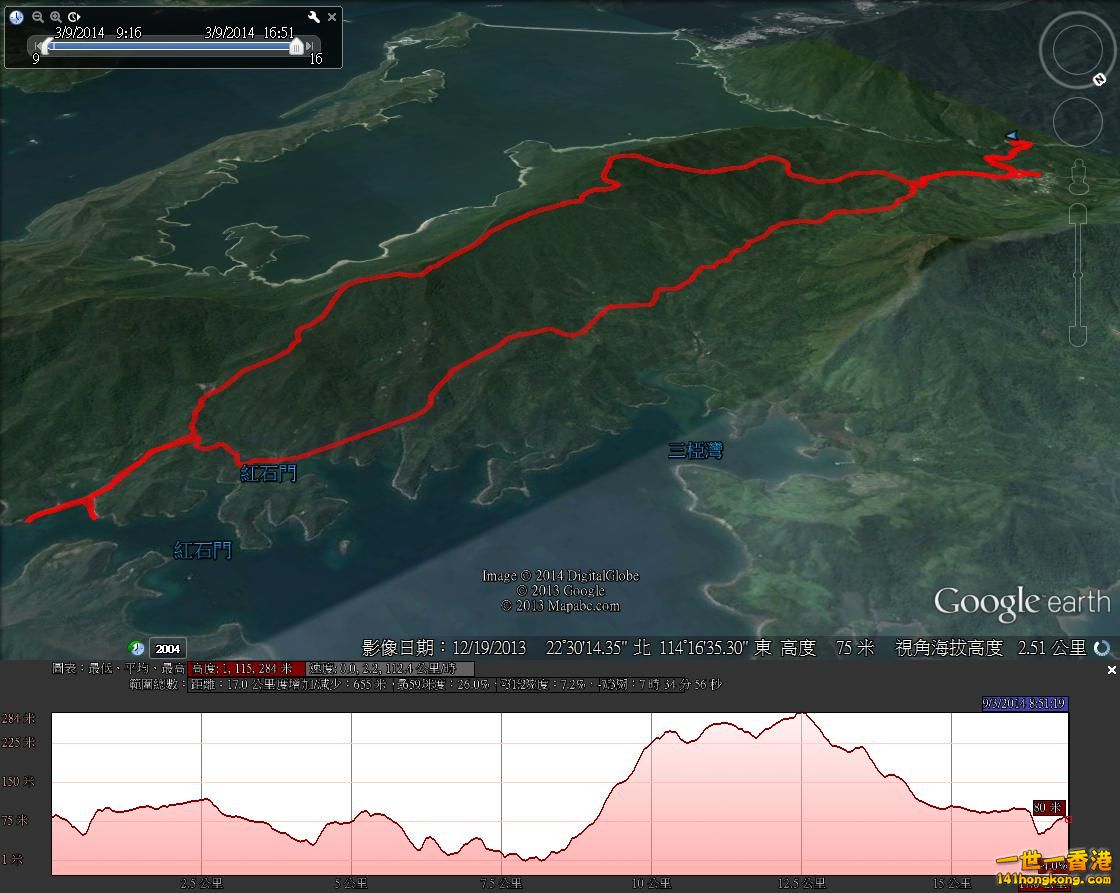The width and height of the screenshot is (1120, 893).
Task: Step time slider forward
Action: 312,46
